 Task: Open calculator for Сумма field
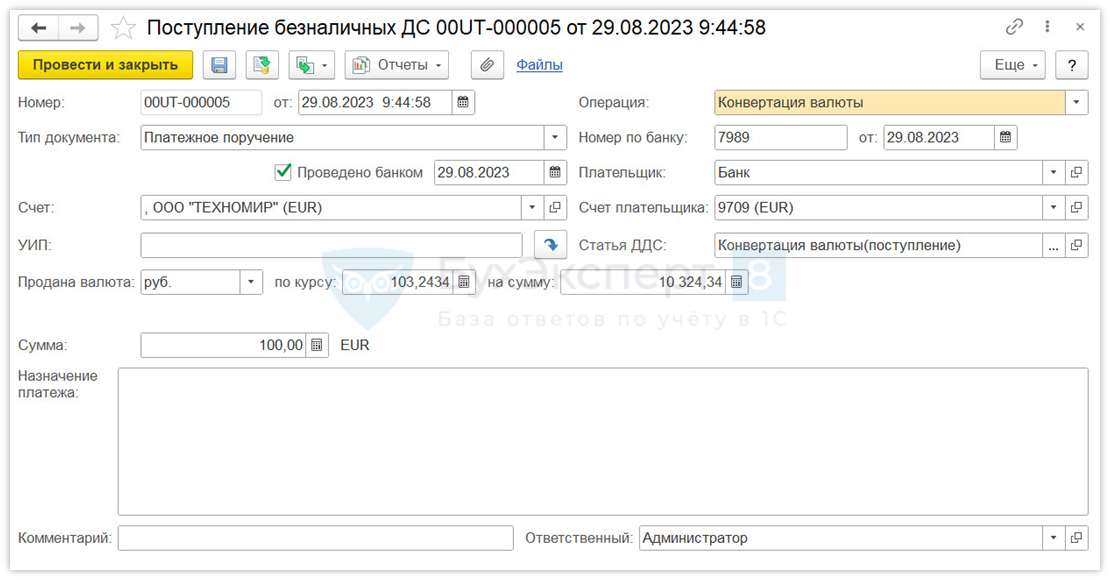point(317,345)
